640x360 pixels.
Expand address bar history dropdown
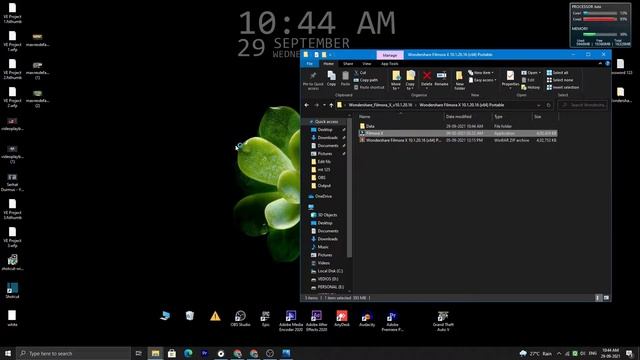(539, 105)
